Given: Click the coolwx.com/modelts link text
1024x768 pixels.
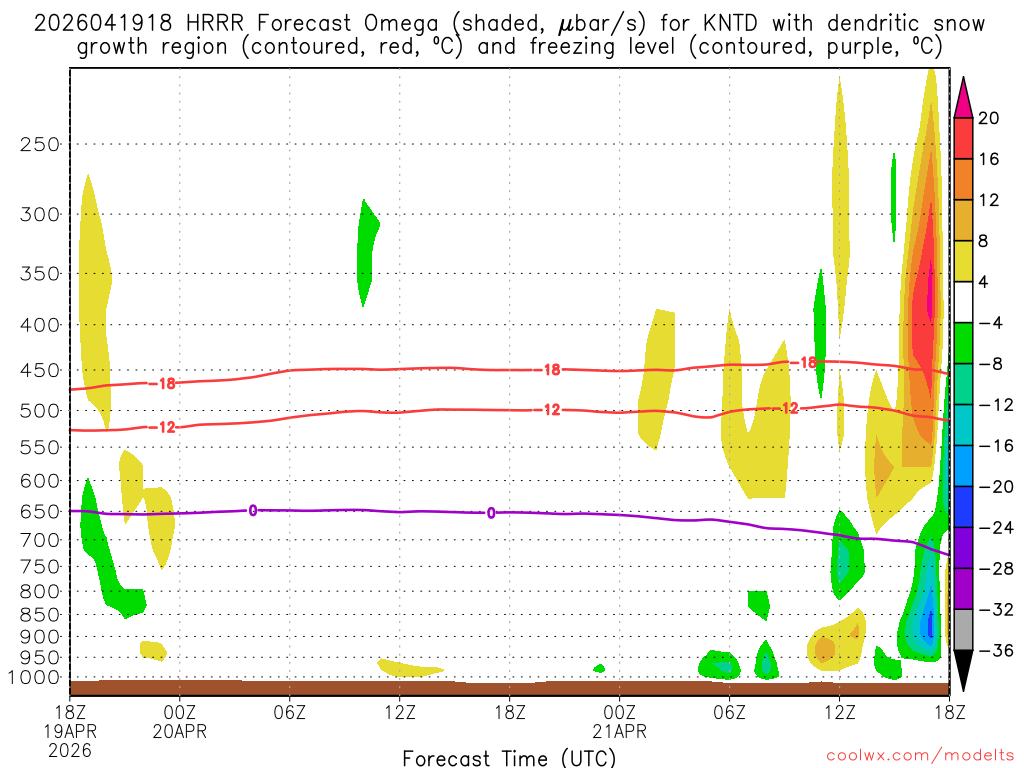Looking at the screenshot, I should [x=920, y=756].
